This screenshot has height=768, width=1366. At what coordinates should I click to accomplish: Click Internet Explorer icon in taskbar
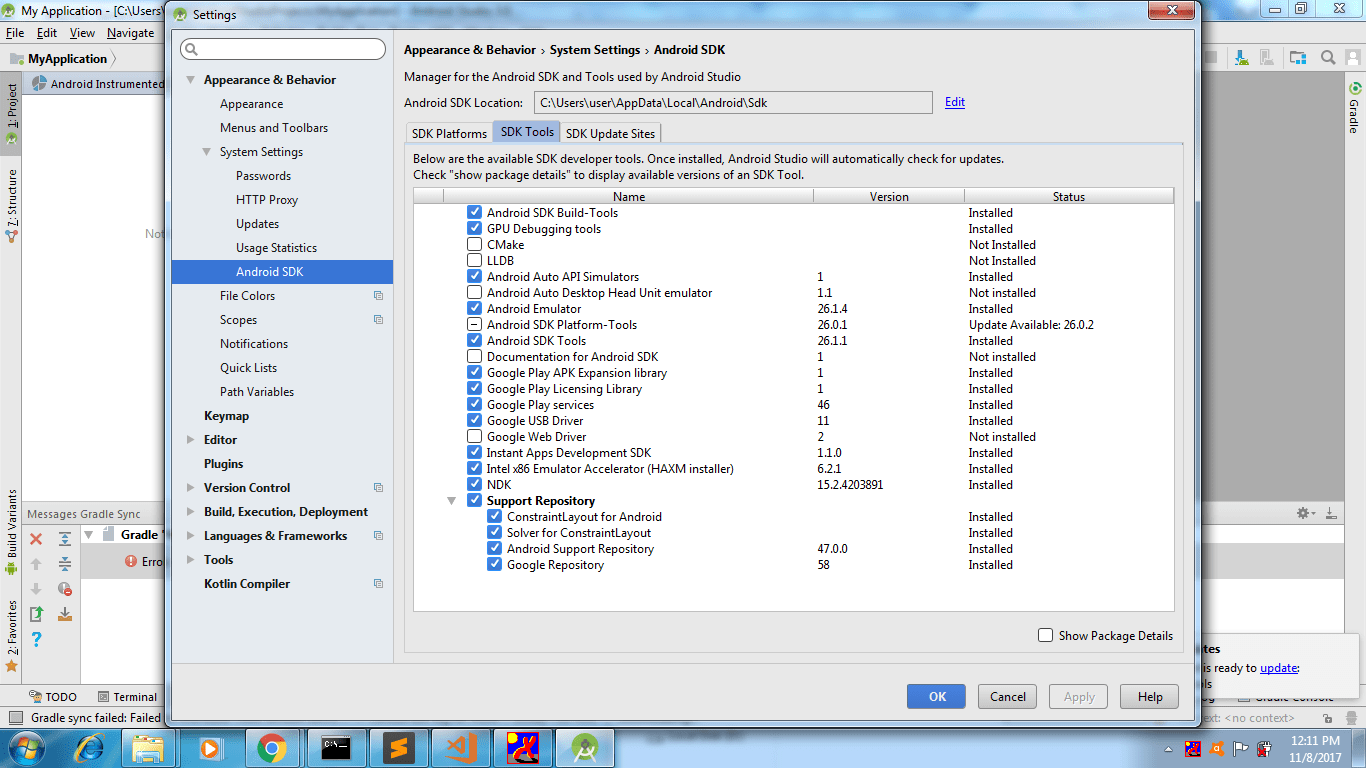click(88, 747)
